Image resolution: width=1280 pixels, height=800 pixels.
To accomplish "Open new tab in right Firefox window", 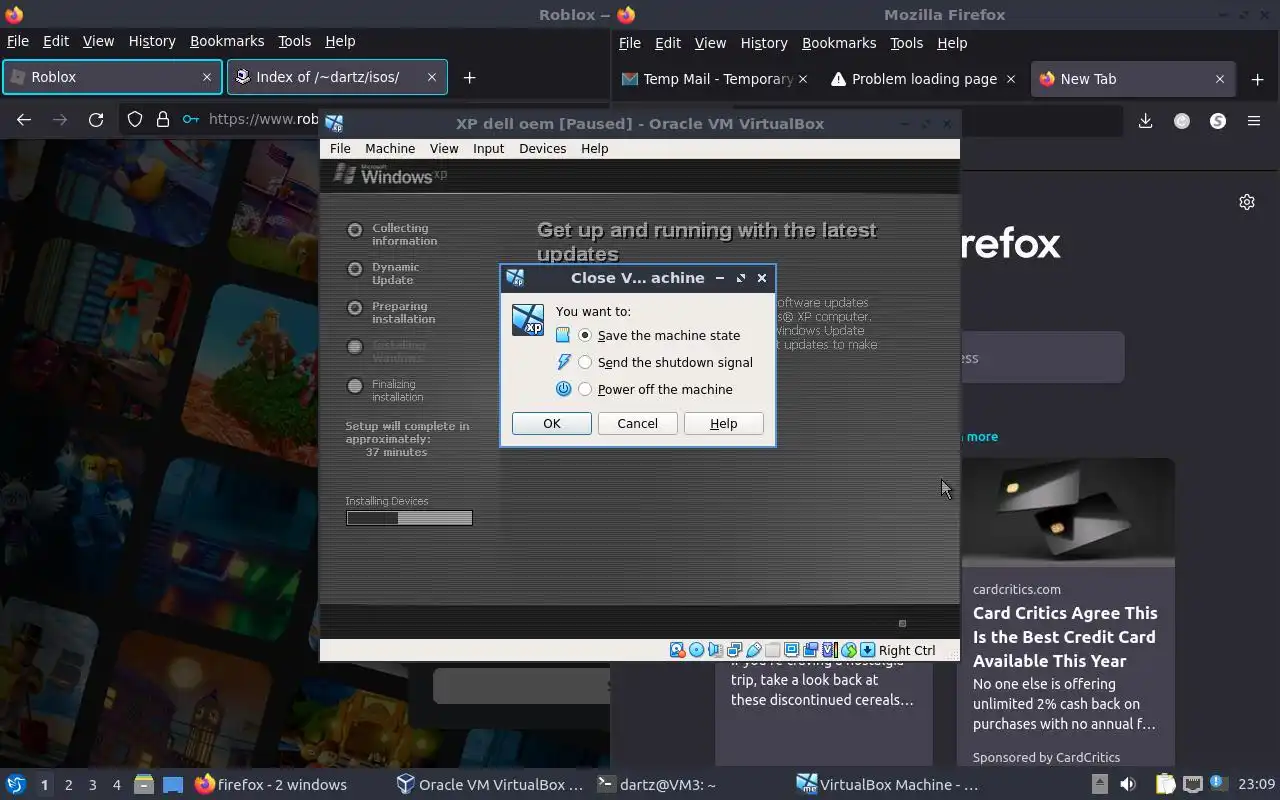I will tap(1257, 79).
